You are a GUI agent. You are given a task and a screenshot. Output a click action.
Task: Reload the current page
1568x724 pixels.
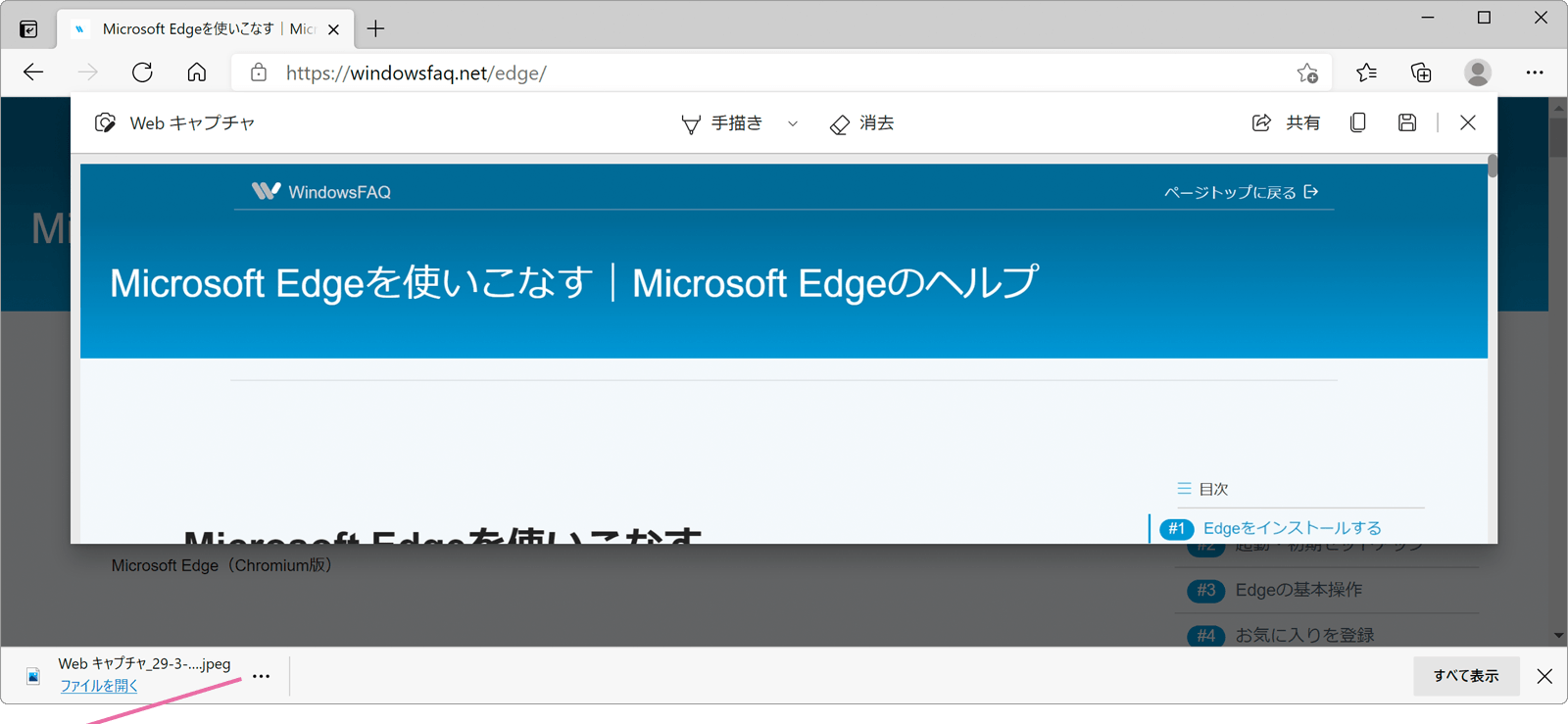pos(142,72)
